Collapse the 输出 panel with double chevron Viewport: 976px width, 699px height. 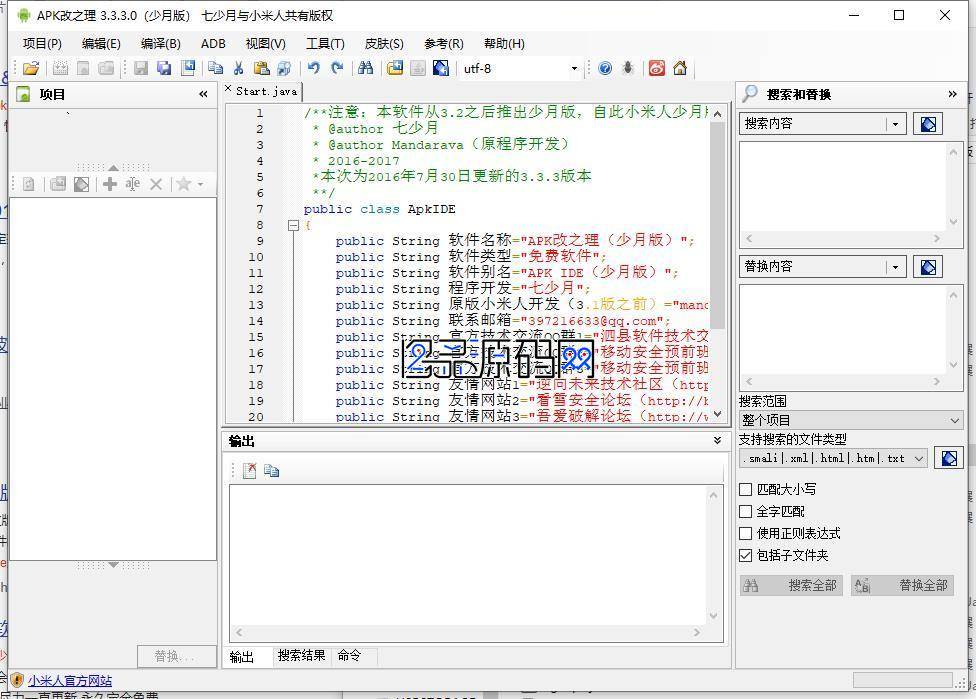tap(718, 441)
